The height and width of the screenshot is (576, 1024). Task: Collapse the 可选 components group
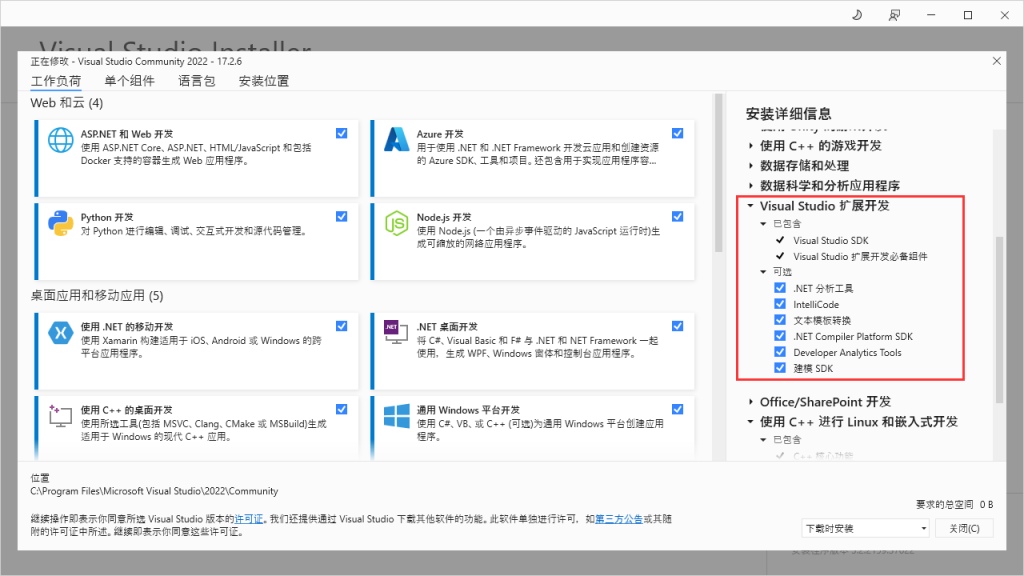(763, 272)
